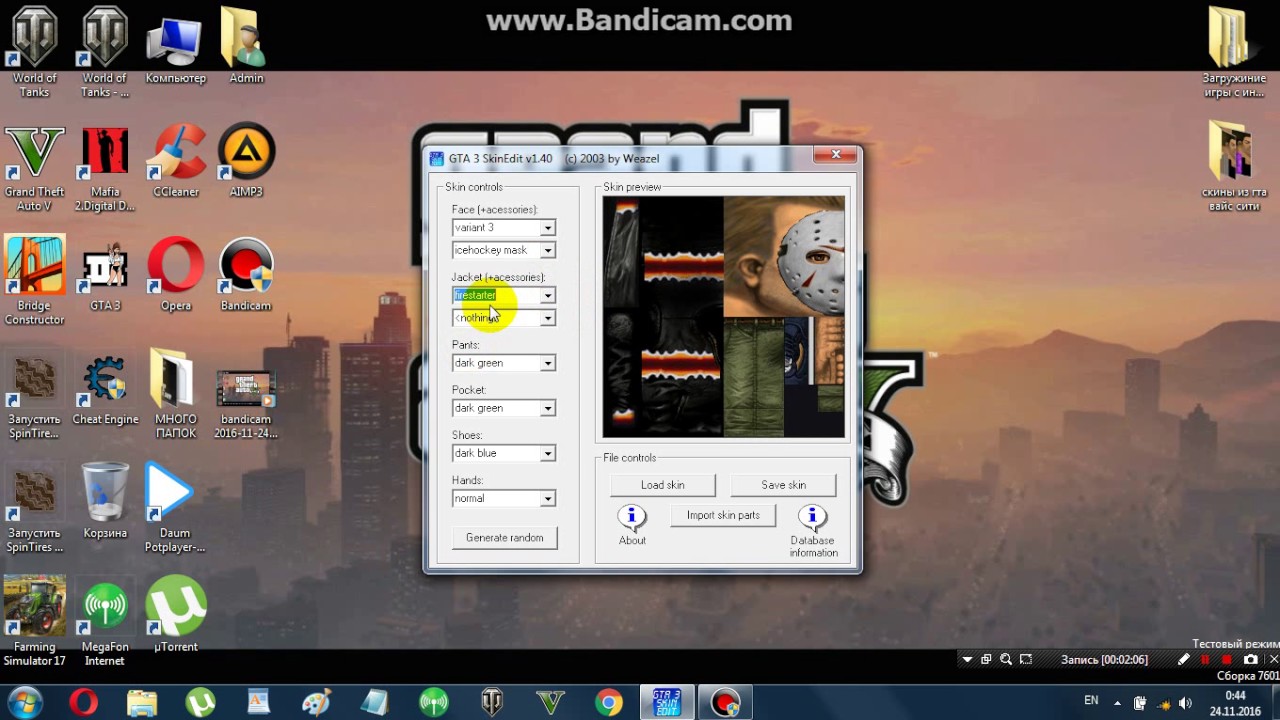Expand the firestarter jacket dropdown
The height and width of the screenshot is (720, 1280).
coord(547,296)
